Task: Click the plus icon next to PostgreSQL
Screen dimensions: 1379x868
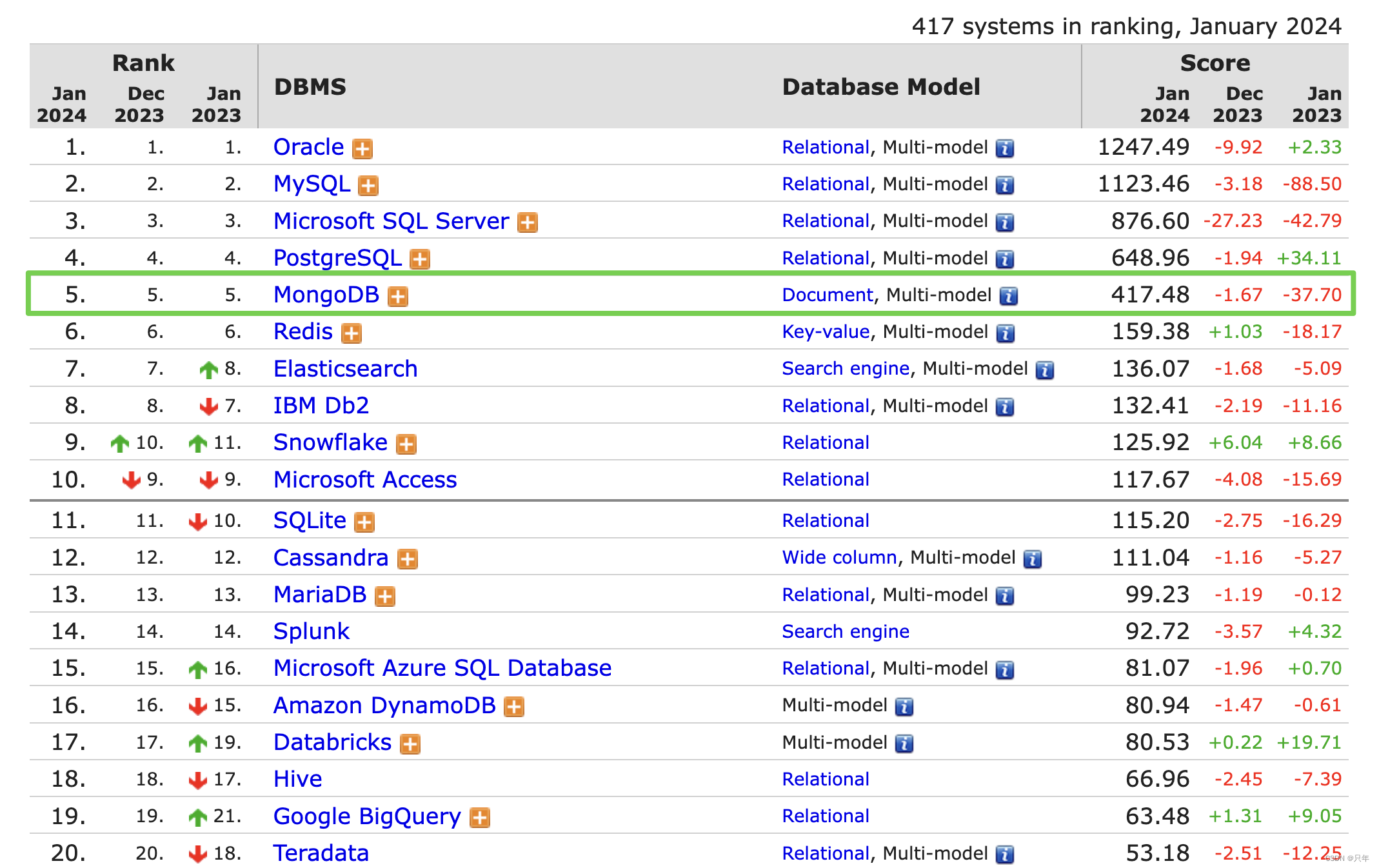Action: [x=420, y=259]
